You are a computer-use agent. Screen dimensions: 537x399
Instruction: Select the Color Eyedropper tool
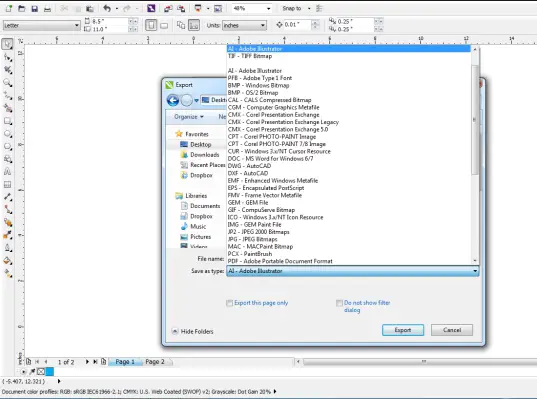8,235
